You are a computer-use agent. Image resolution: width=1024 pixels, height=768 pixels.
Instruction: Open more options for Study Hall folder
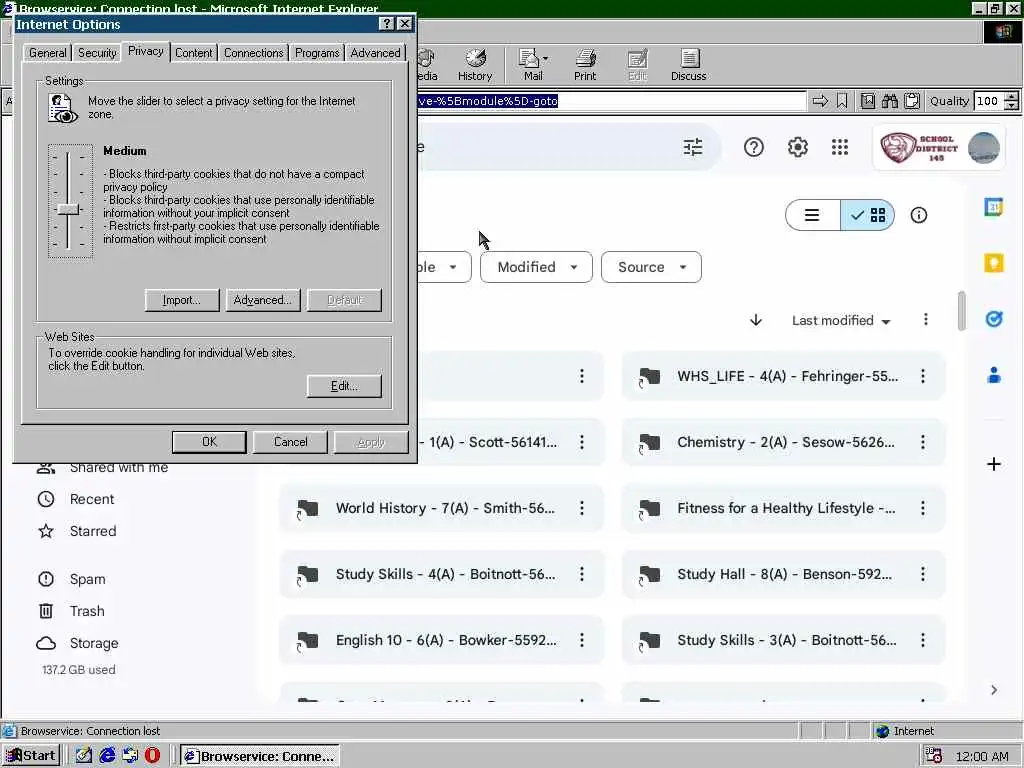(x=923, y=574)
